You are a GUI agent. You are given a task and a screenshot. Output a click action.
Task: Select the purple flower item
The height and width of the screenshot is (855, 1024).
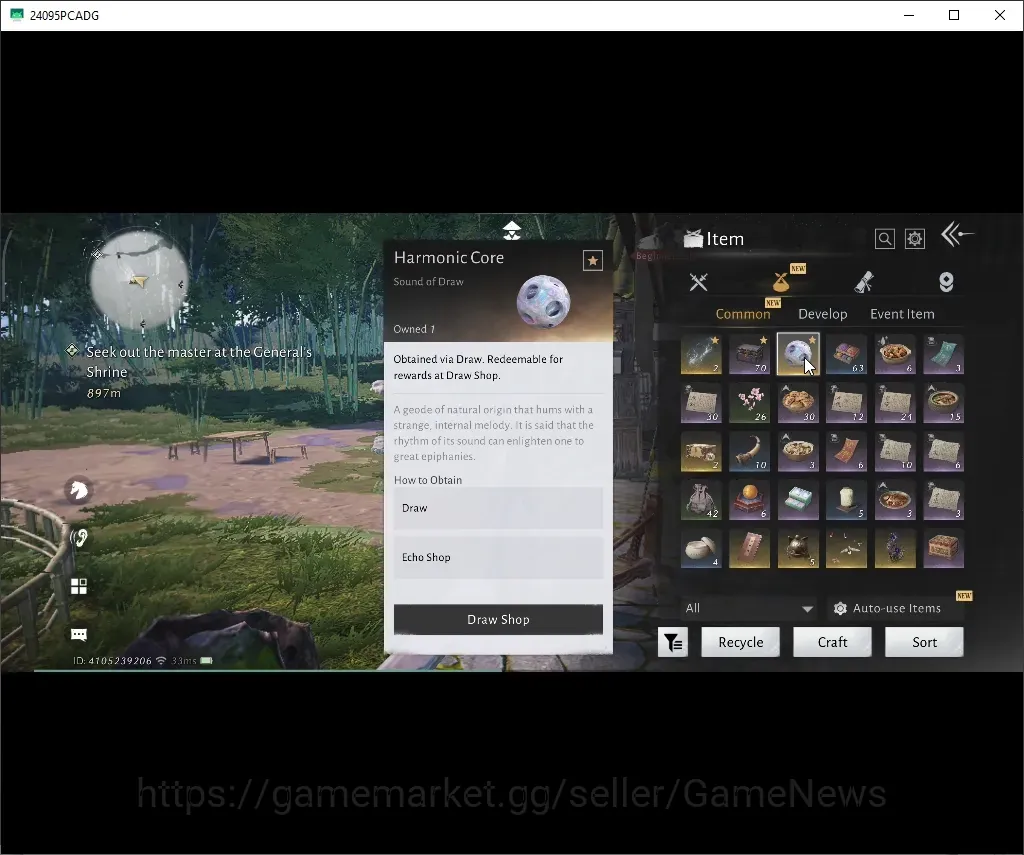coord(895,548)
